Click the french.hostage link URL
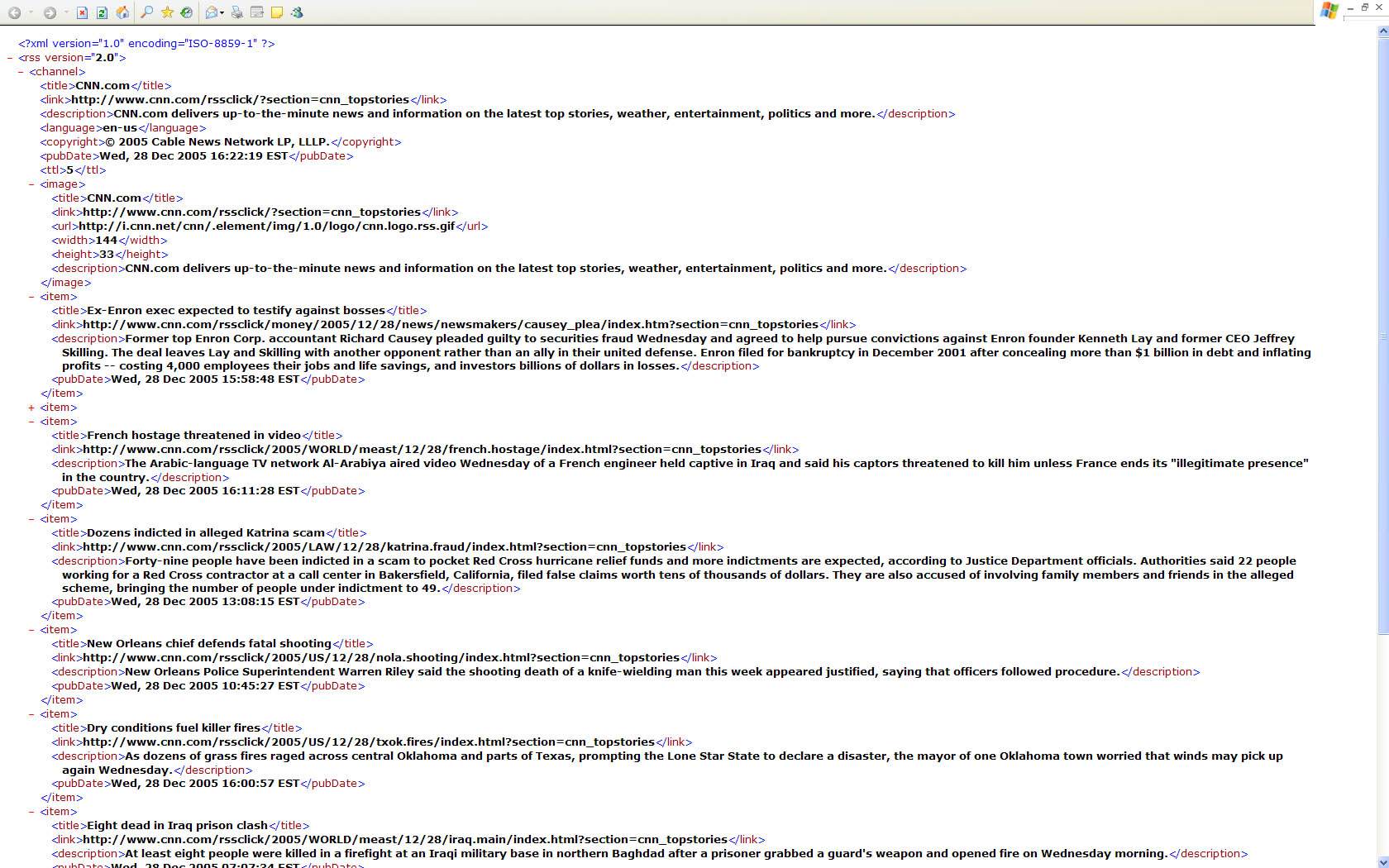The height and width of the screenshot is (868, 1389). point(422,450)
